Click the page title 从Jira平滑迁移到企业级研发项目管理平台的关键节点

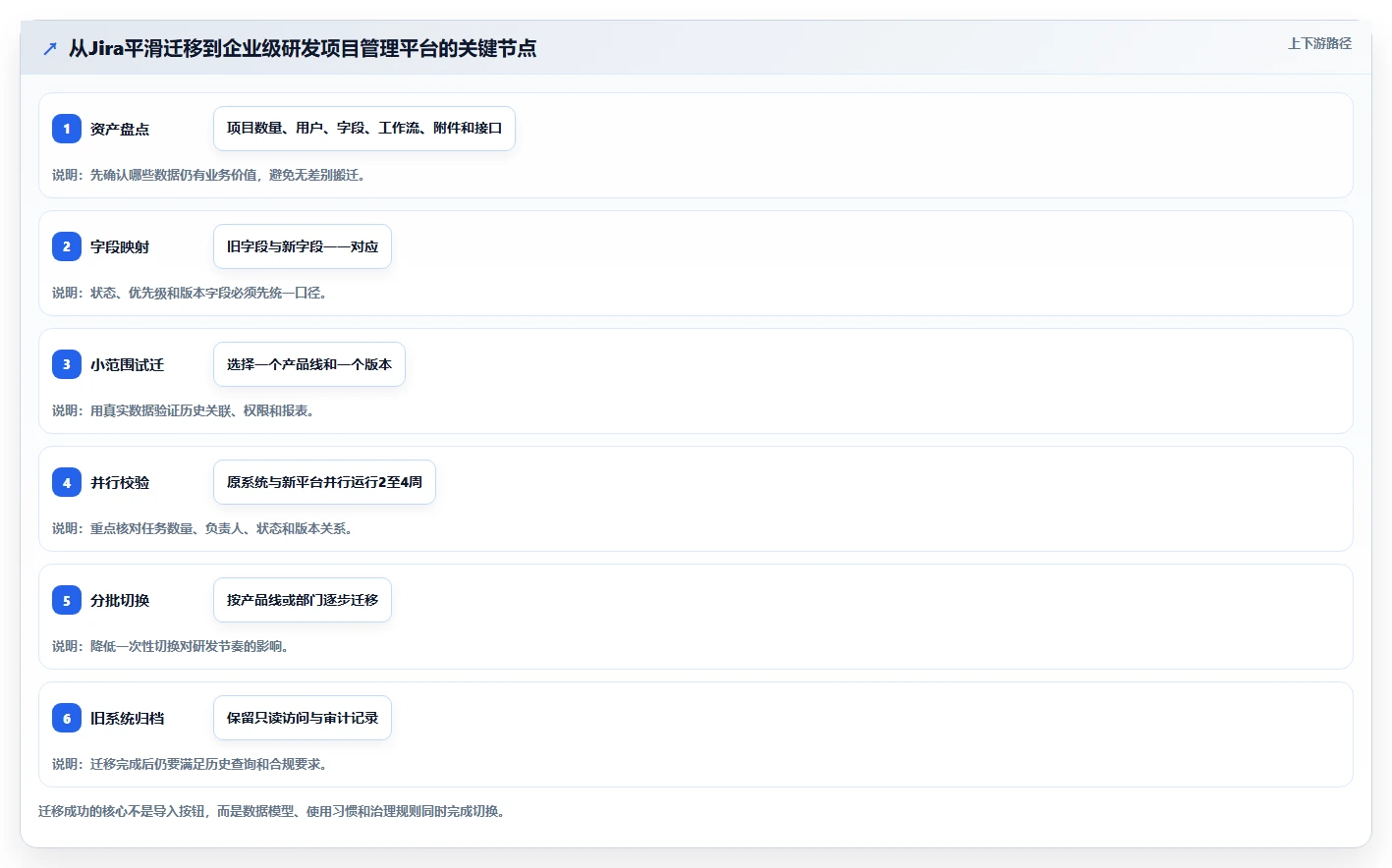(x=303, y=48)
